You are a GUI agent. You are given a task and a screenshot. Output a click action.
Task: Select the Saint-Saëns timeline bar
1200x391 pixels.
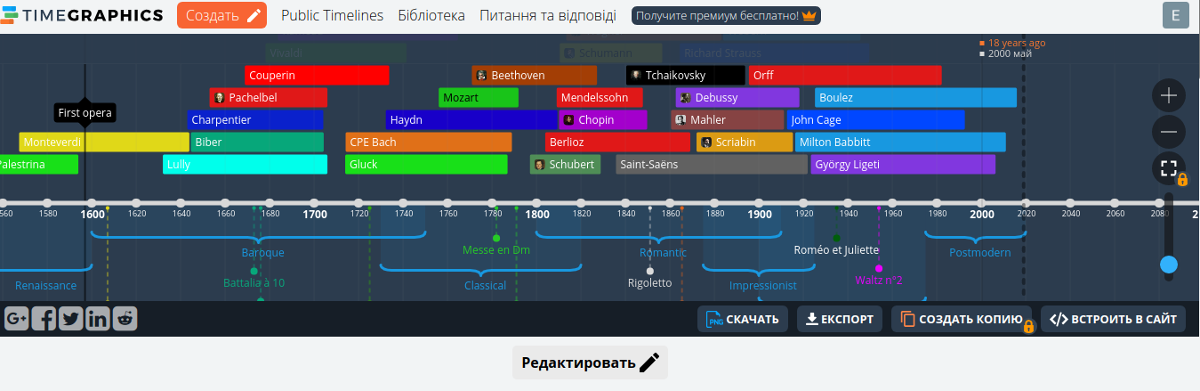click(x=711, y=164)
